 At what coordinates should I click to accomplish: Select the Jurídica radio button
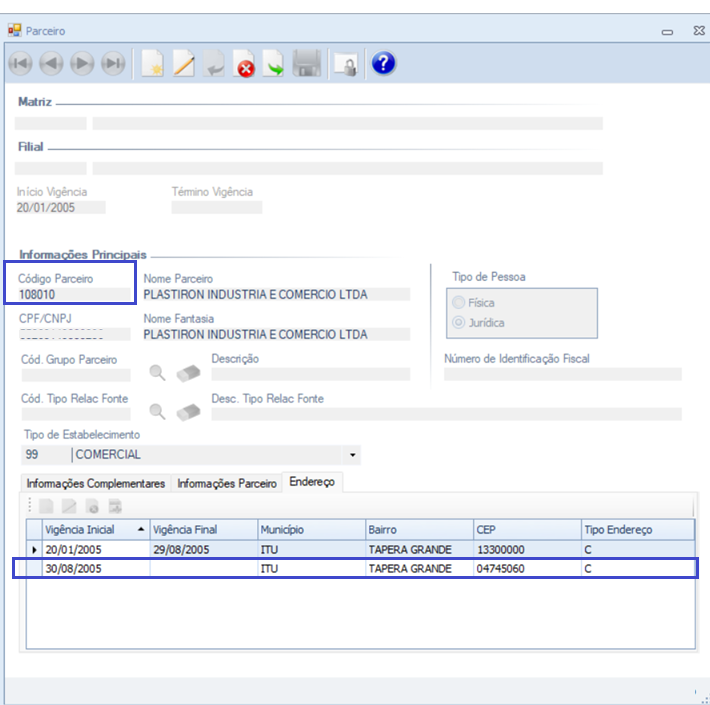pyautogui.click(x=459, y=323)
